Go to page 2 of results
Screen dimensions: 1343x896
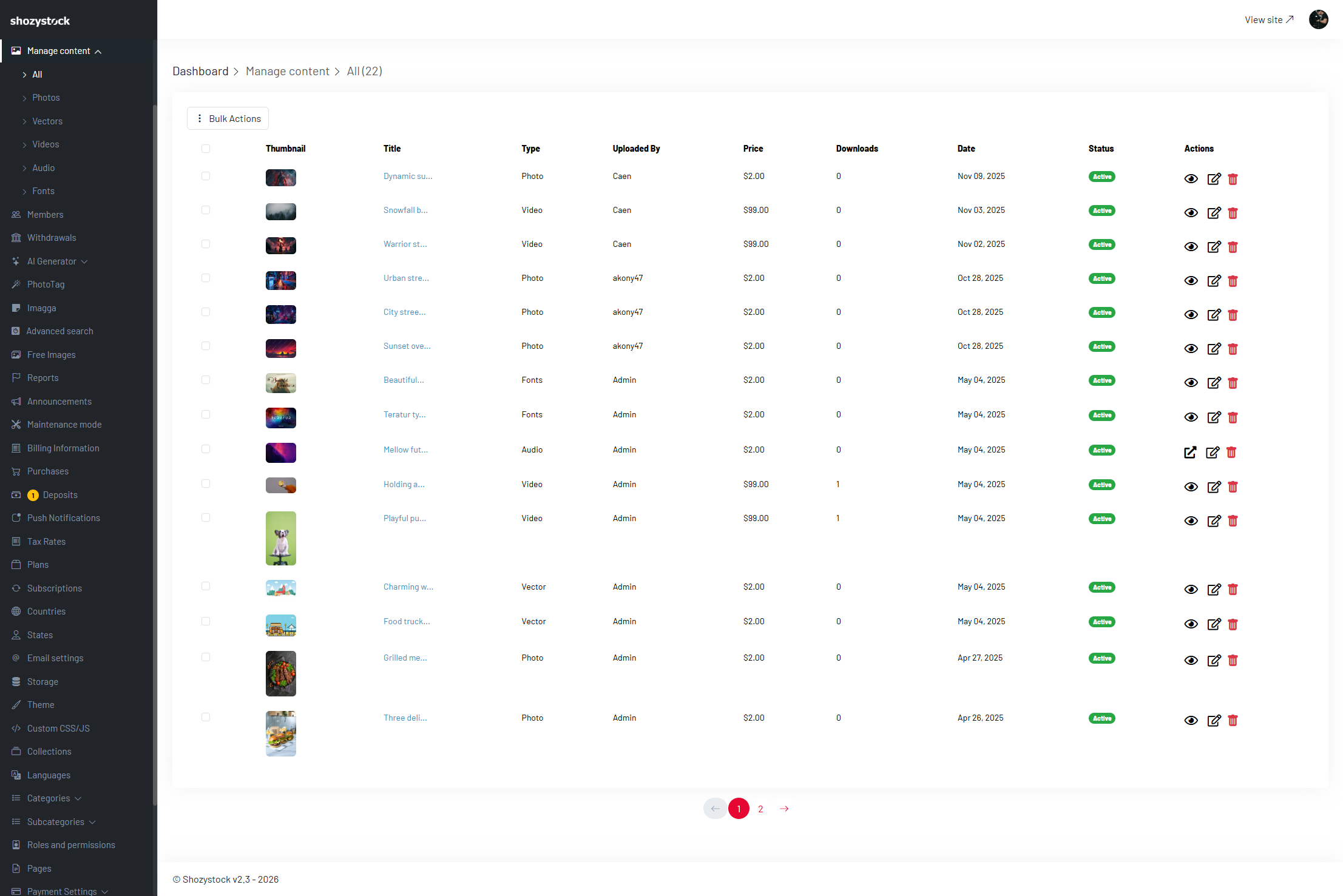(x=760, y=809)
